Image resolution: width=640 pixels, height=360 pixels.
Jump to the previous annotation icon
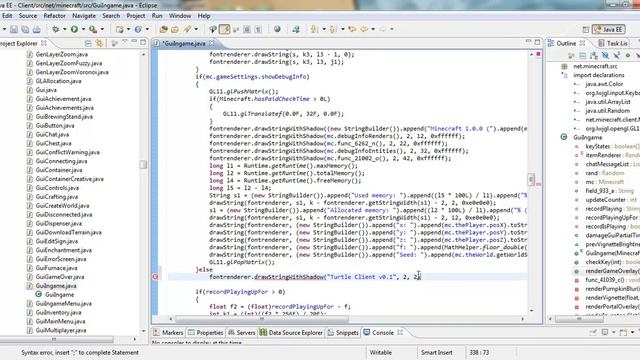pyautogui.click(x=333, y=29)
